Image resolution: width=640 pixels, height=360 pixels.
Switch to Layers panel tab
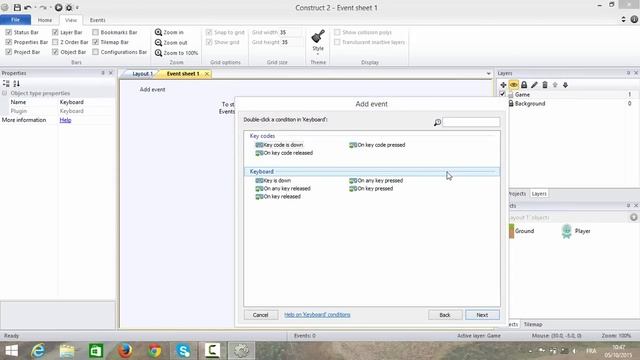pyautogui.click(x=539, y=194)
